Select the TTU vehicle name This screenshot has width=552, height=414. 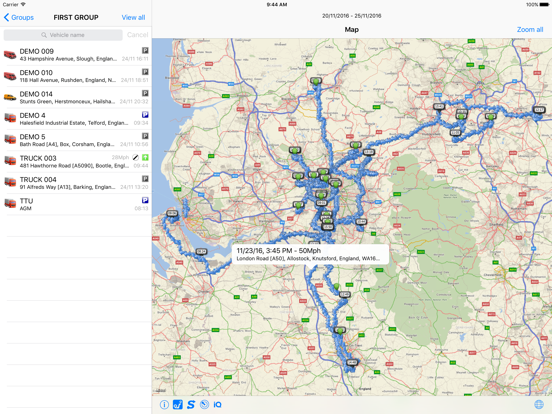point(26,201)
